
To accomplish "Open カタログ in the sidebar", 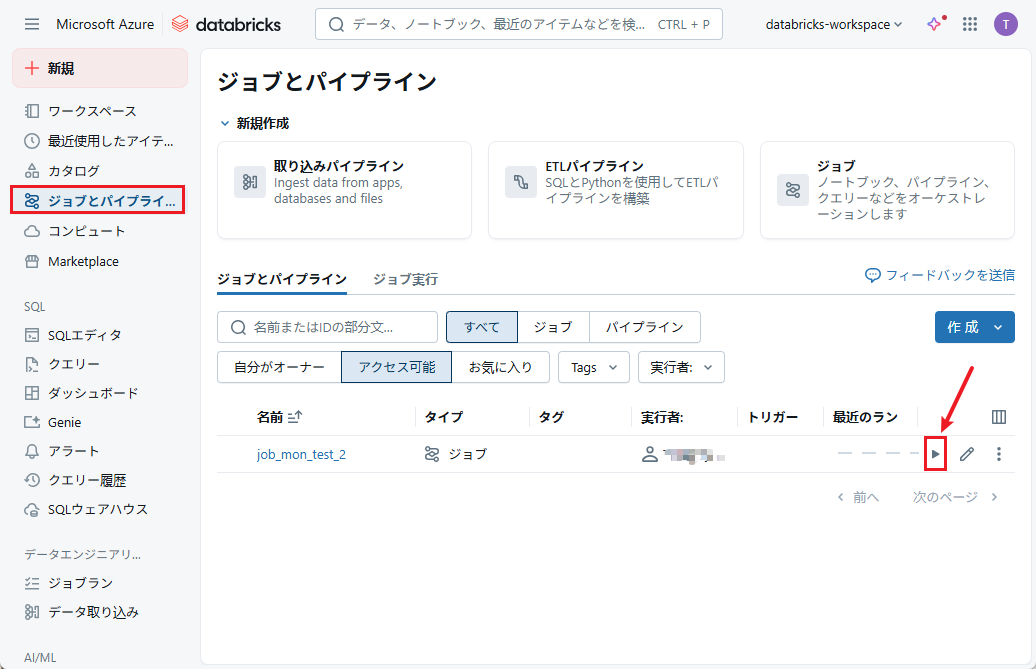I will (73, 171).
